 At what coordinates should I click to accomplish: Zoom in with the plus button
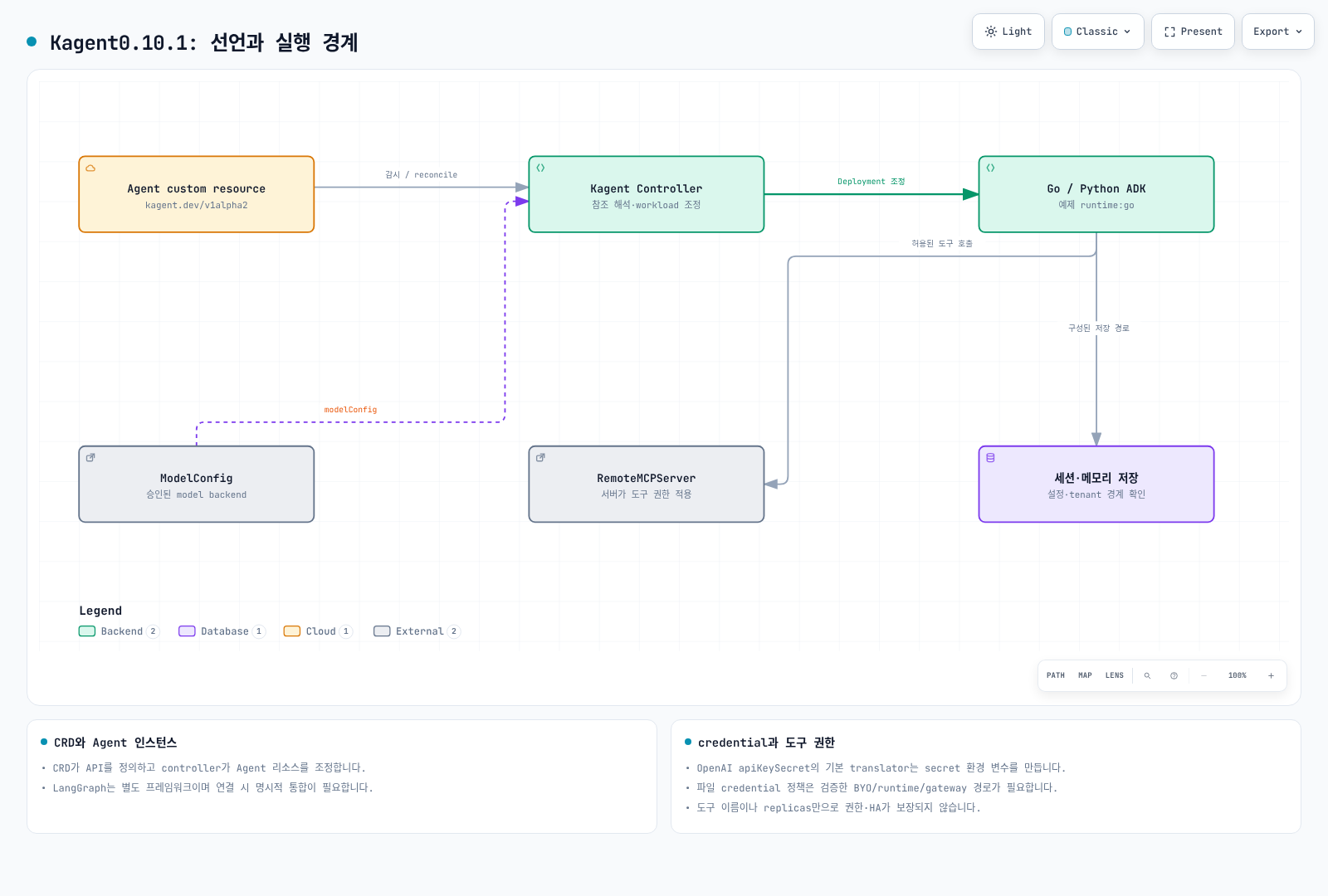(x=1271, y=675)
